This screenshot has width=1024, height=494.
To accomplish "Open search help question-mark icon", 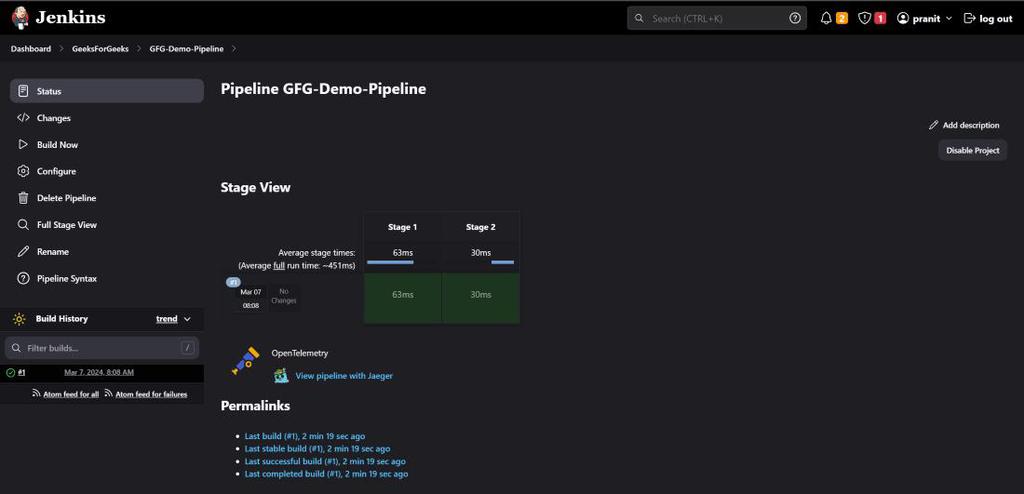I will tap(795, 18).
